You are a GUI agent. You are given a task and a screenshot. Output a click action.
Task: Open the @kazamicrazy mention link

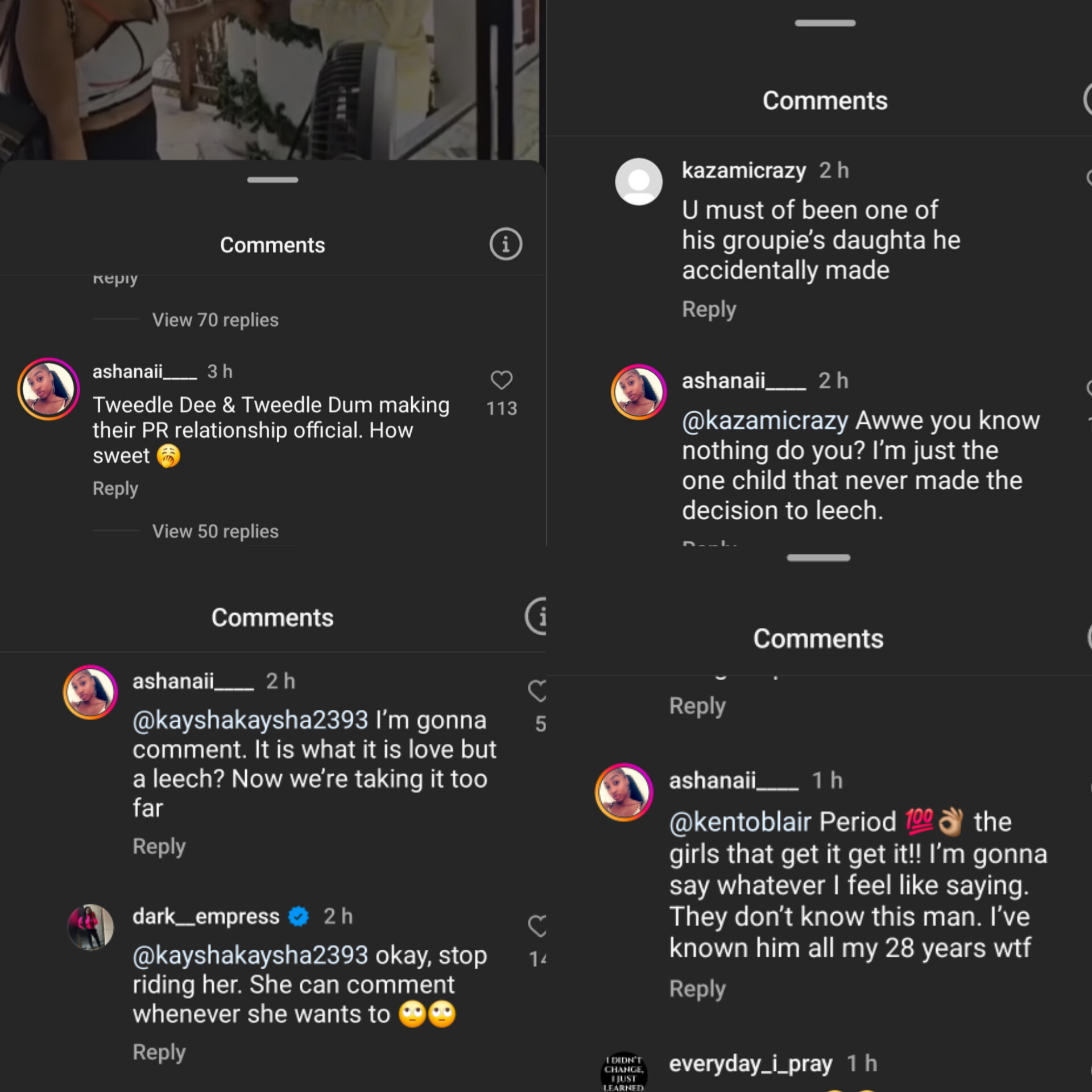pos(765,421)
